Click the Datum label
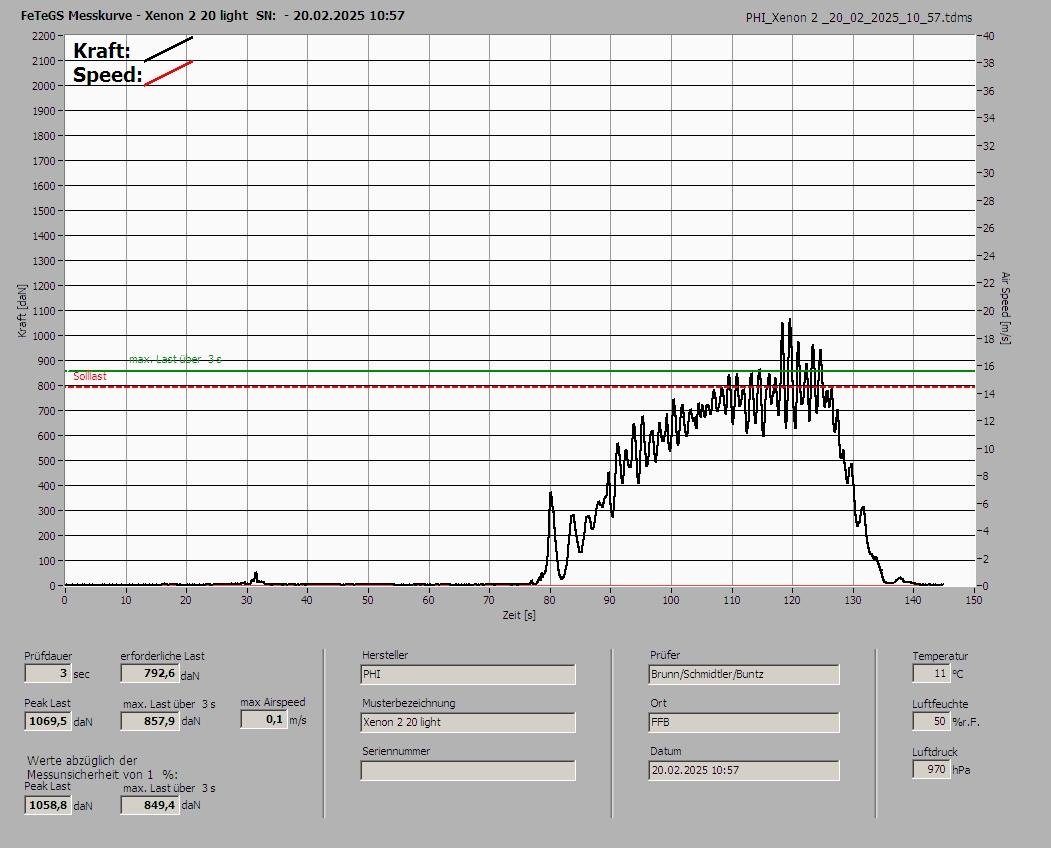The height and width of the screenshot is (848, 1051). pos(666,751)
